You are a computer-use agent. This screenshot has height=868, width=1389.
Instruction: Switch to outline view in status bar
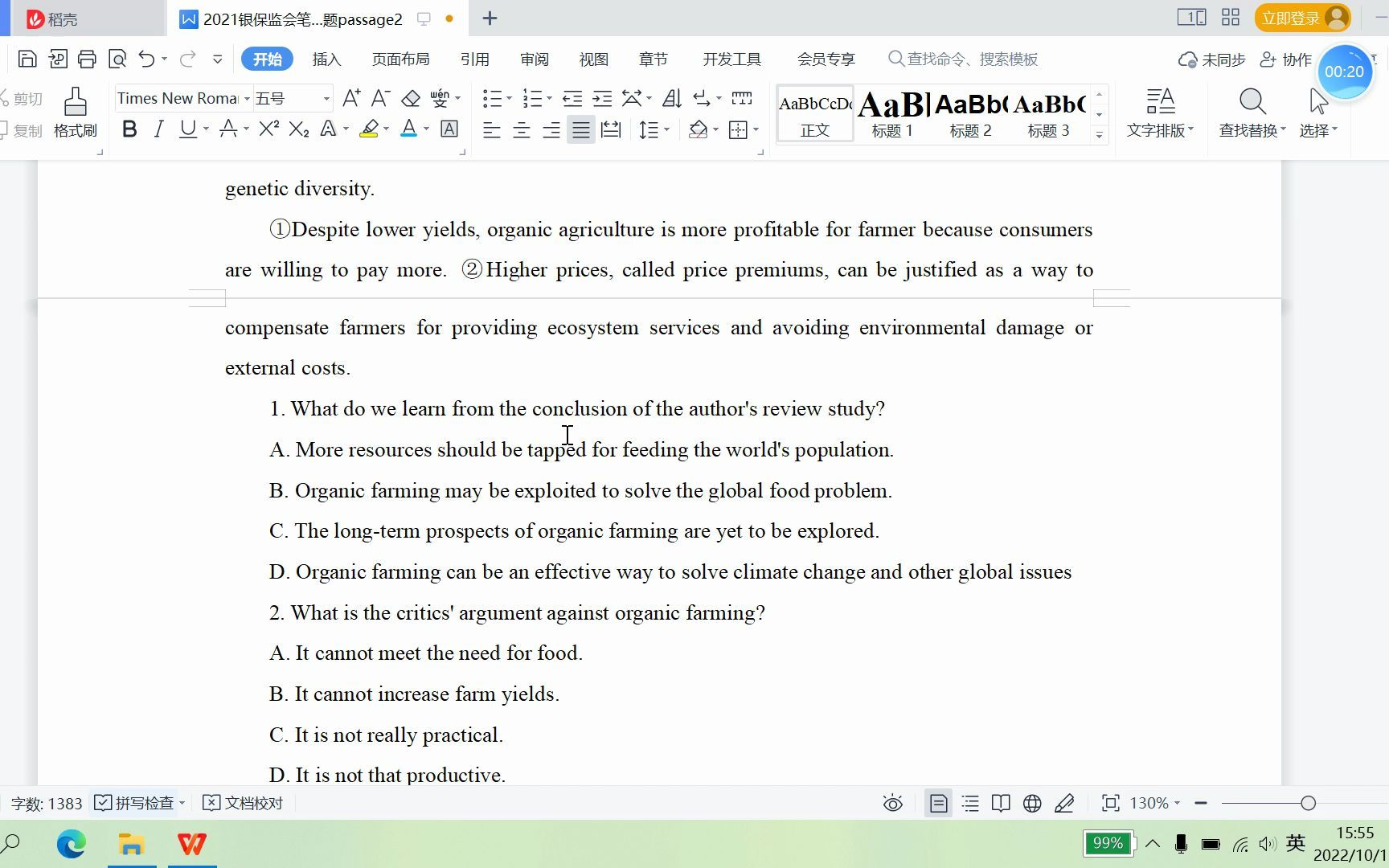point(970,803)
